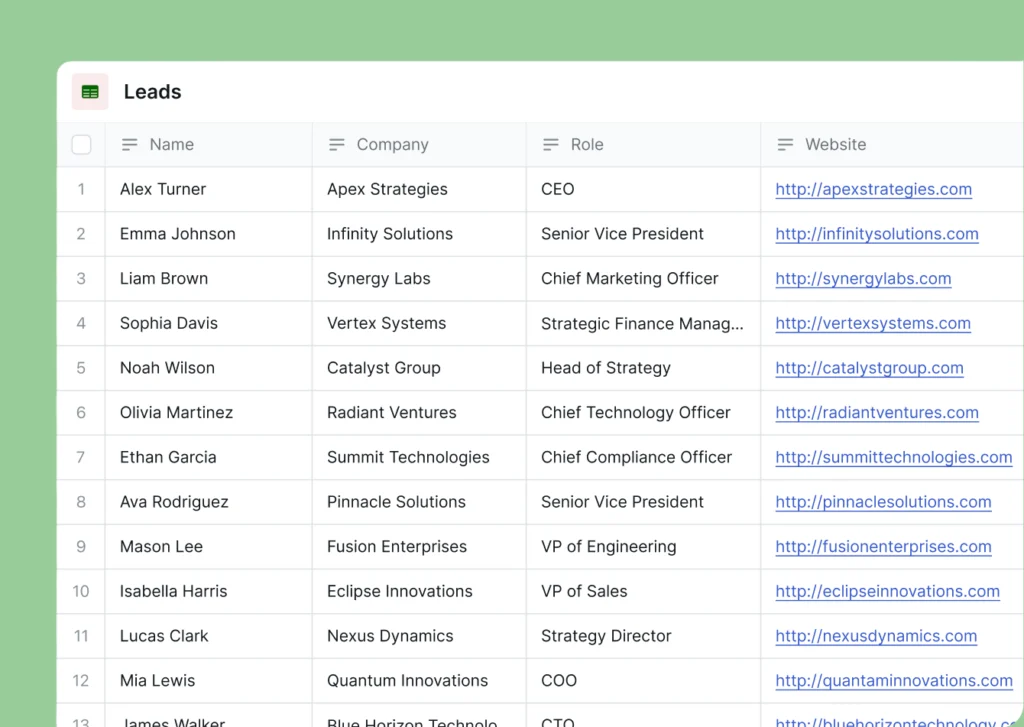Toggle the select-all checkbox in header row
This screenshot has width=1024, height=727.
click(x=82, y=145)
